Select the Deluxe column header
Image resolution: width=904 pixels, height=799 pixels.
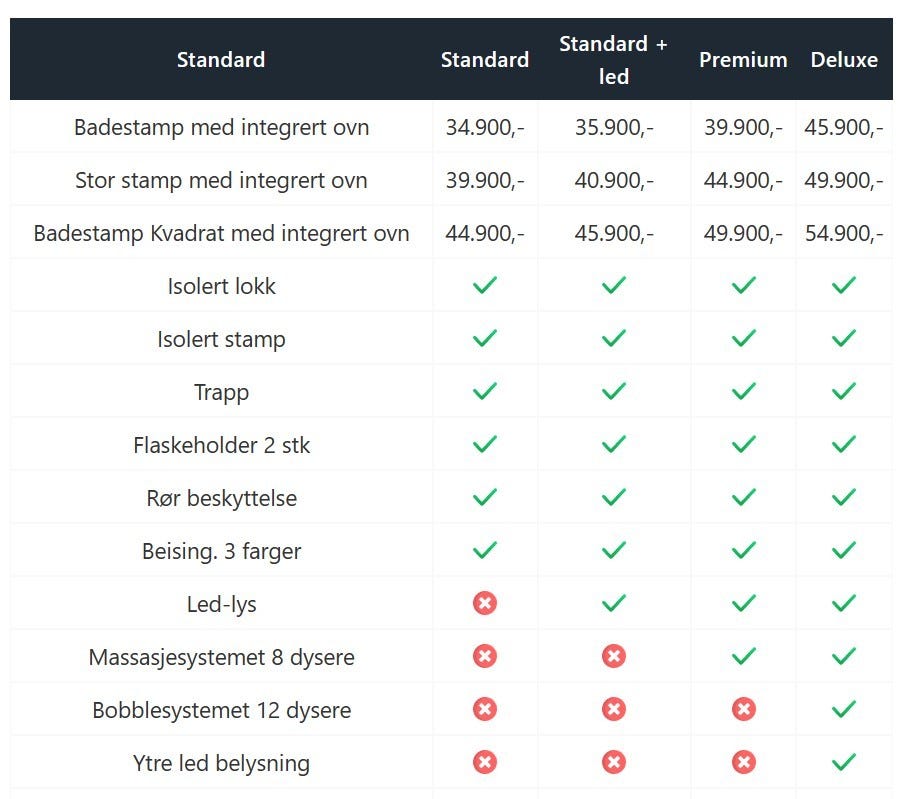(x=844, y=60)
